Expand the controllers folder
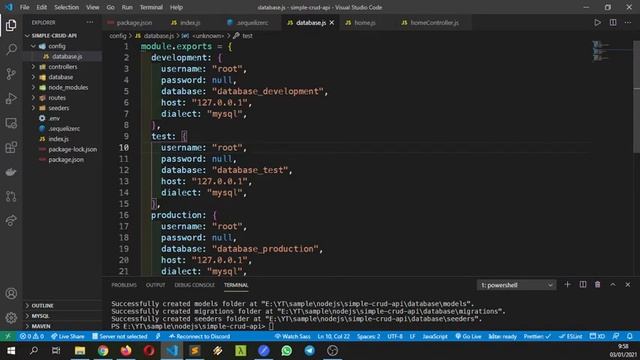This screenshot has width=640, height=360. (x=62, y=67)
